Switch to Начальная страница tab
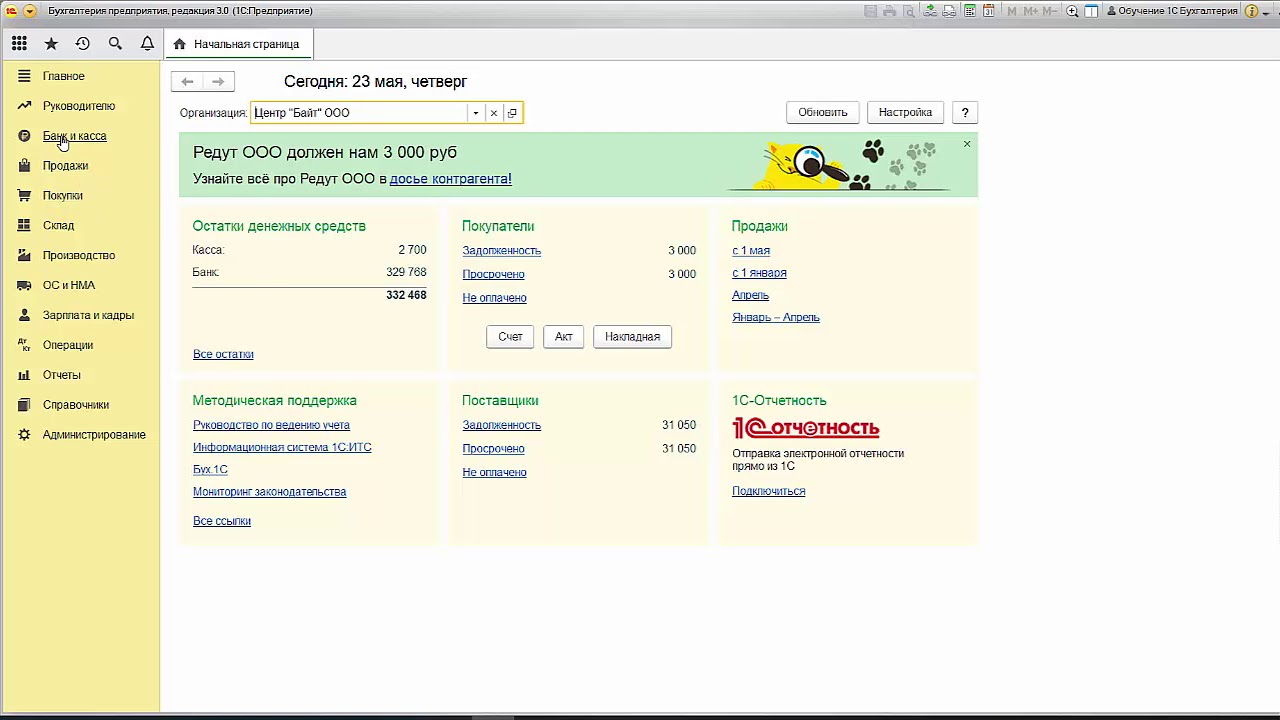Screen dimensions: 1280x720 238,44
